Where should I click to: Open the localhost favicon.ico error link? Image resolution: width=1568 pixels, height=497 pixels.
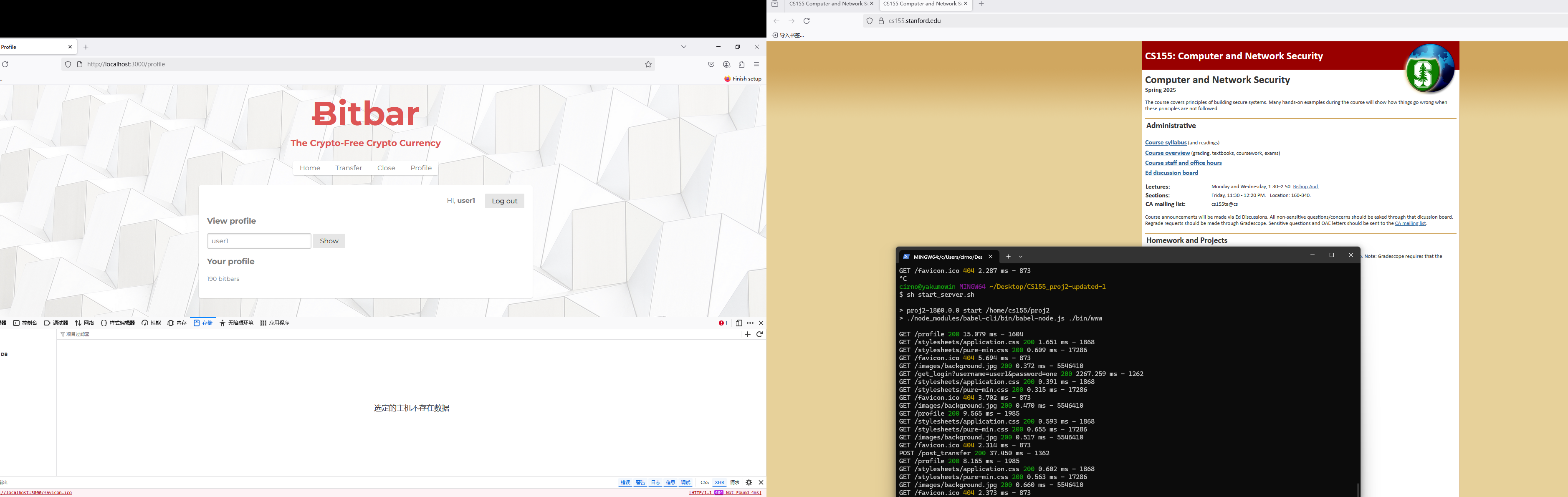coord(36,493)
